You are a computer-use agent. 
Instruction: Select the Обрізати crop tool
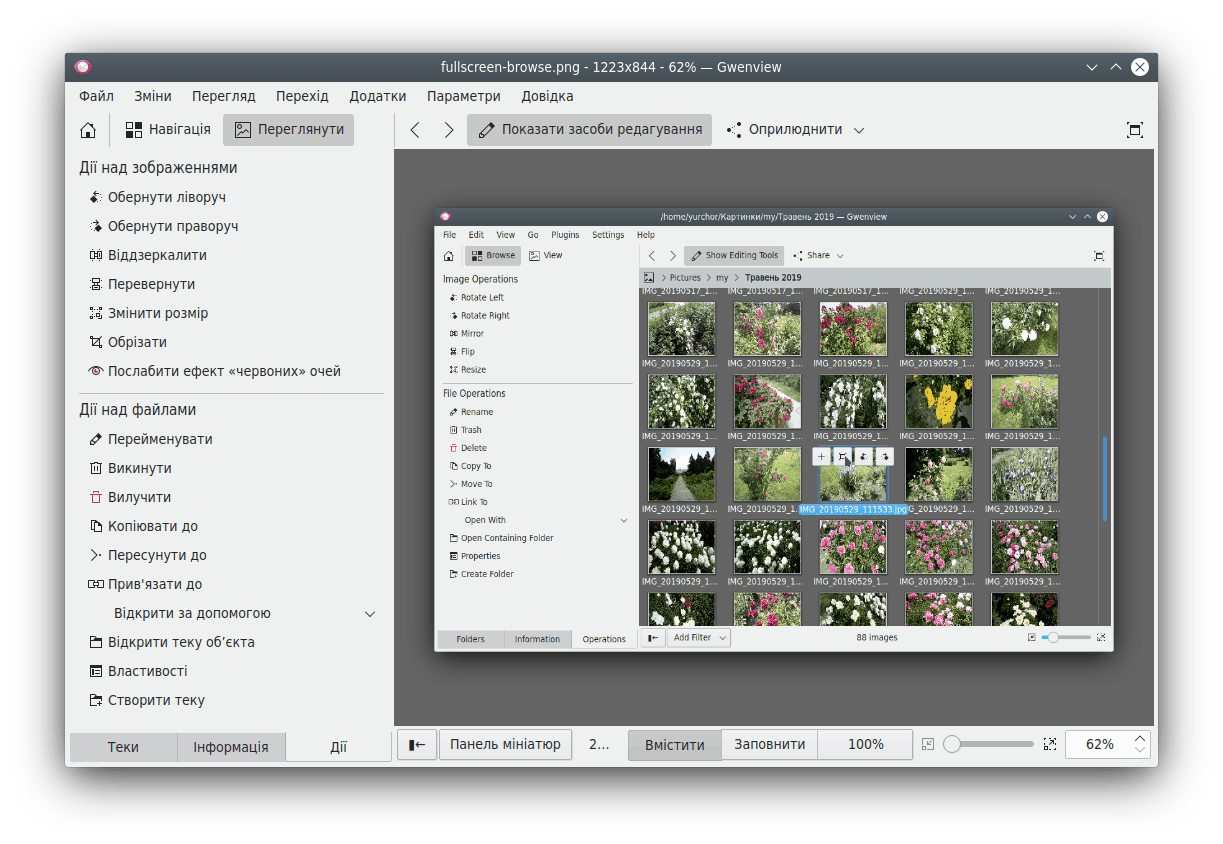[137, 342]
